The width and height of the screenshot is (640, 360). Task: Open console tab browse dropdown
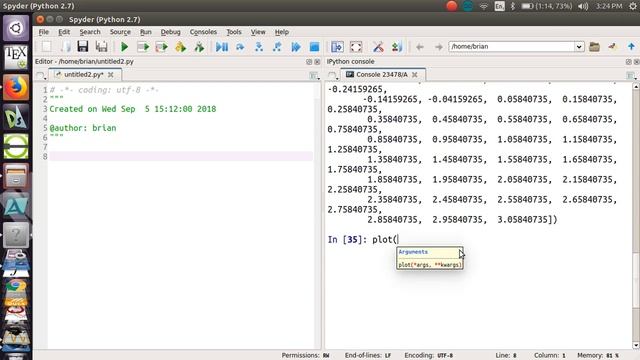point(332,76)
